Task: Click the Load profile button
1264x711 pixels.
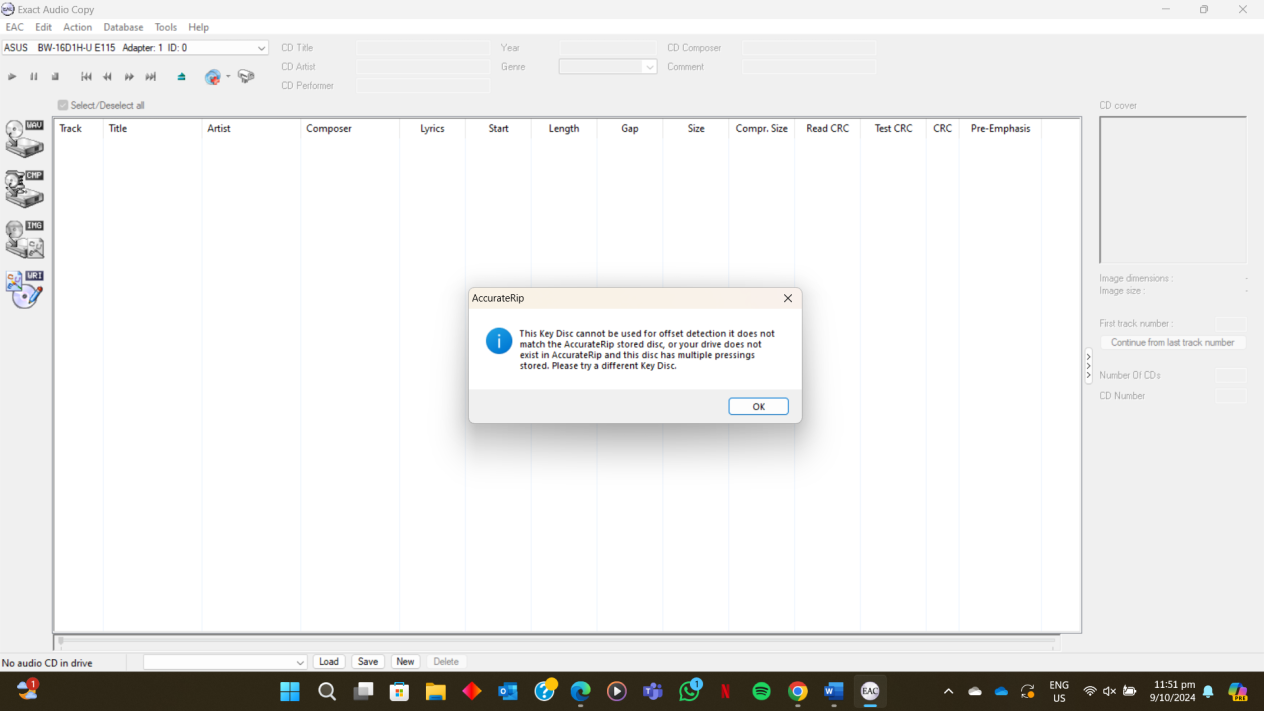Action: [x=328, y=662]
